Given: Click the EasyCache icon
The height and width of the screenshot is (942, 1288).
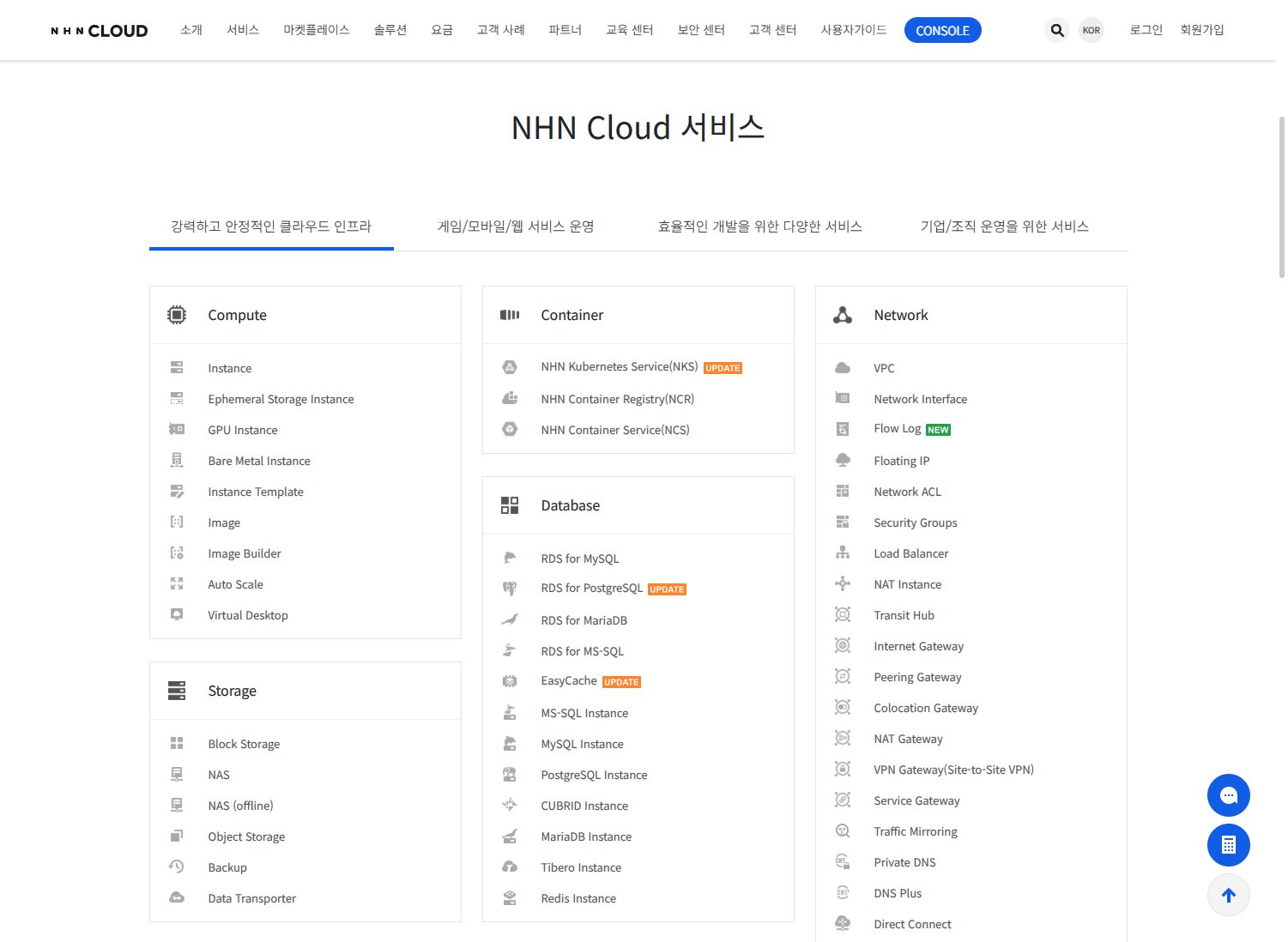Looking at the screenshot, I should (x=510, y=681).
